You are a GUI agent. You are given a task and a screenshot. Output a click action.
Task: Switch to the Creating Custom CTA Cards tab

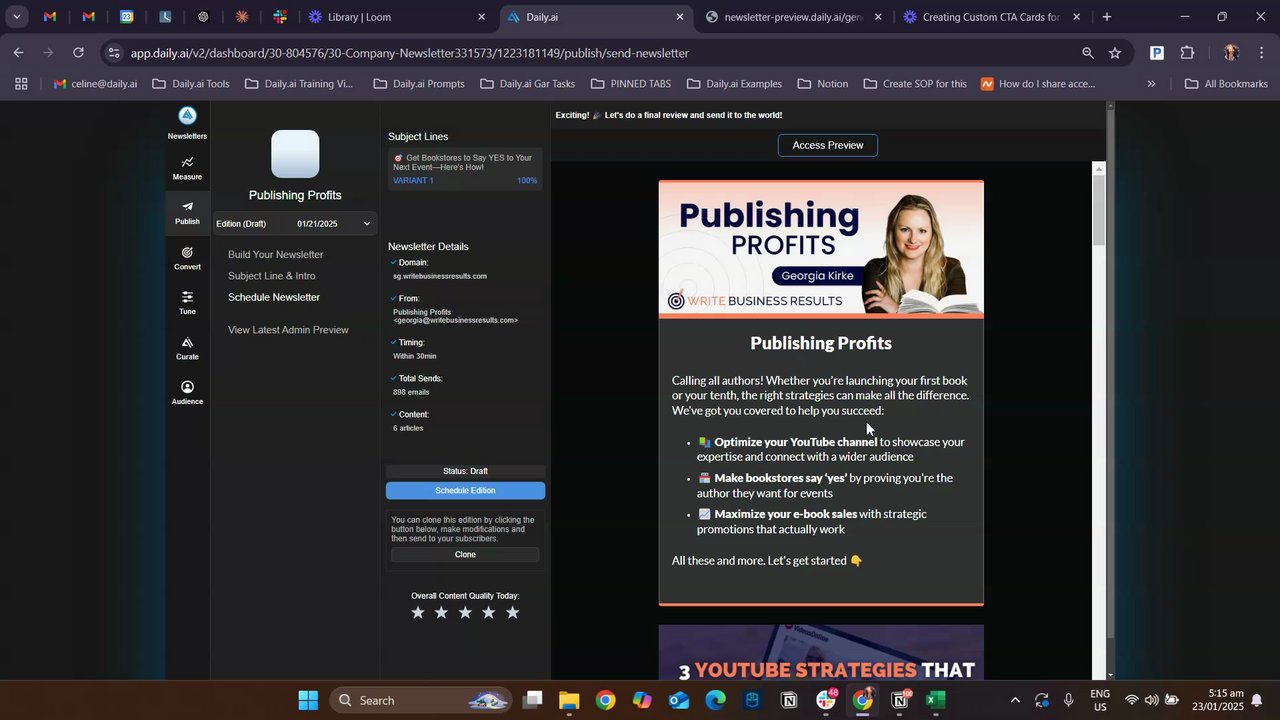(x=992, y=17)
